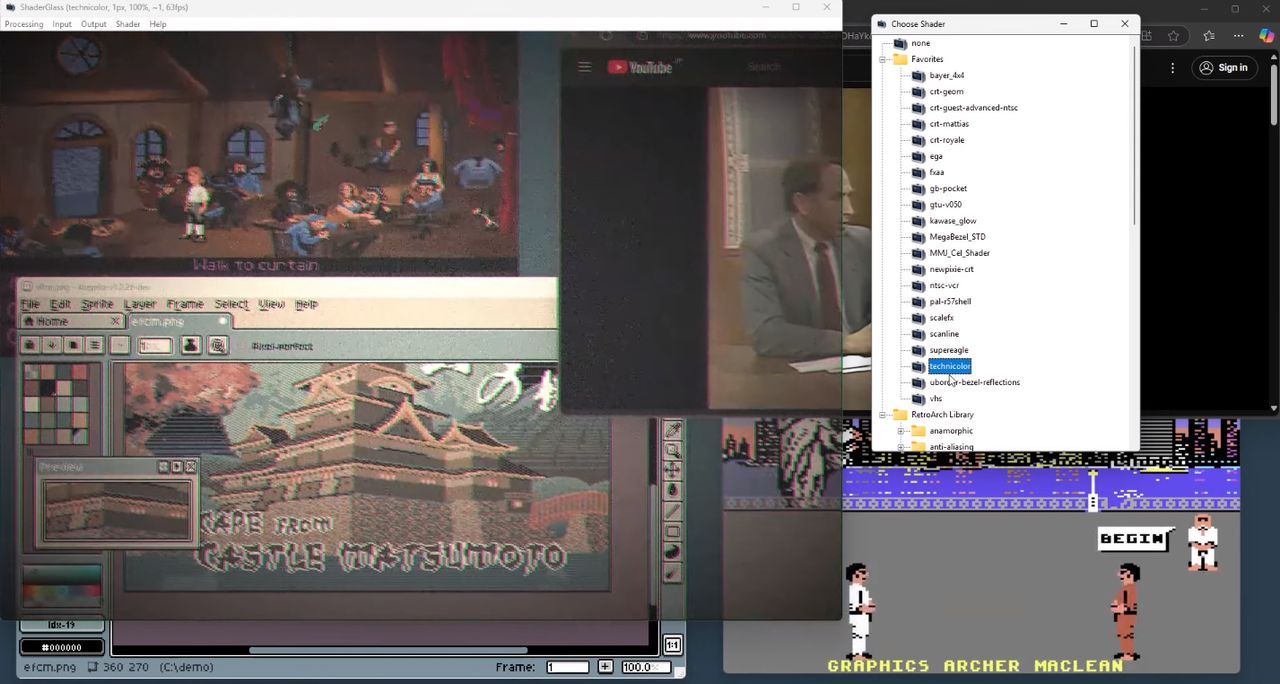This screenshot has height=684, width=1280.
Task: Close the Aseprite Preview window
Action: pyautogui.click(x=190, y=467)
